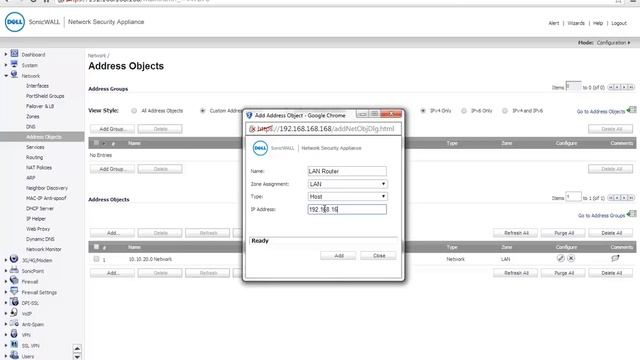Expand the Firewall tree arrow

coord(6,281)
